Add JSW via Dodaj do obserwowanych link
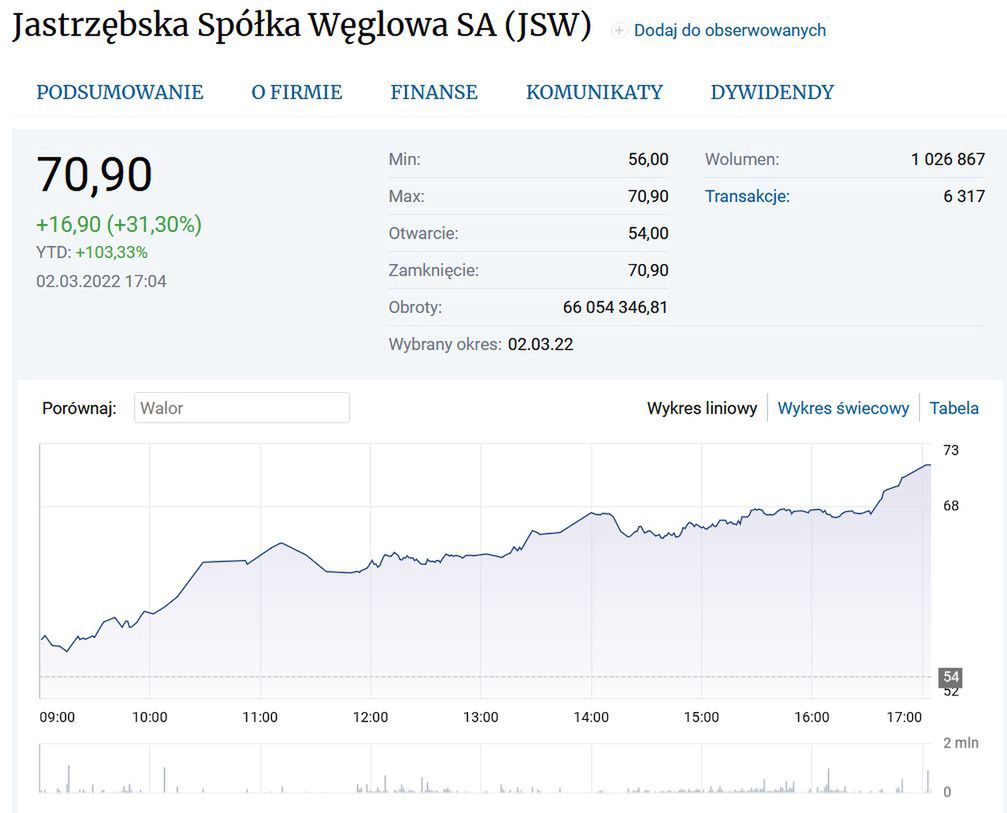 [x=730, y=31]
